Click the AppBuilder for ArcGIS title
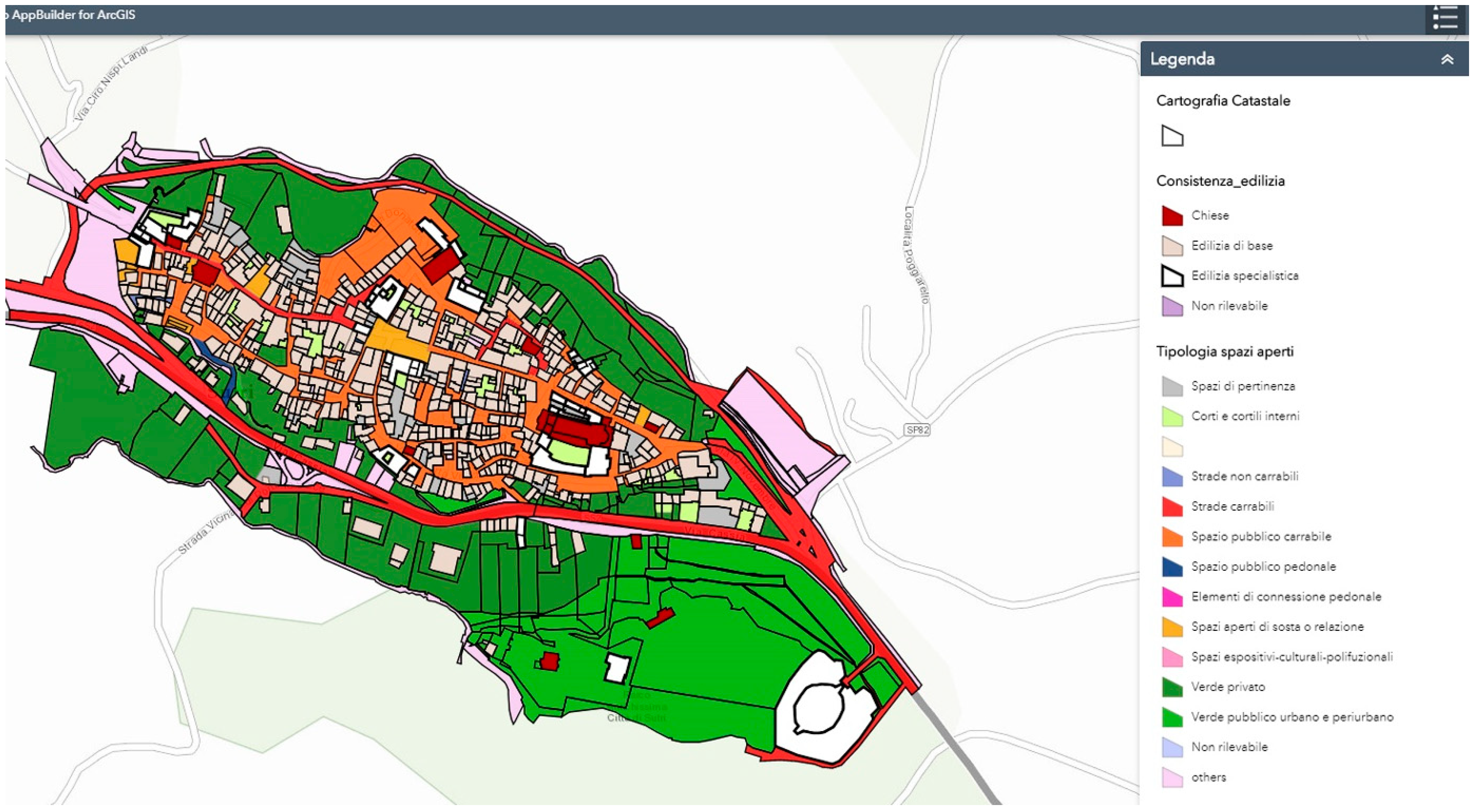The height and width of the screenshot is (812, 1476). pos(73,15)
